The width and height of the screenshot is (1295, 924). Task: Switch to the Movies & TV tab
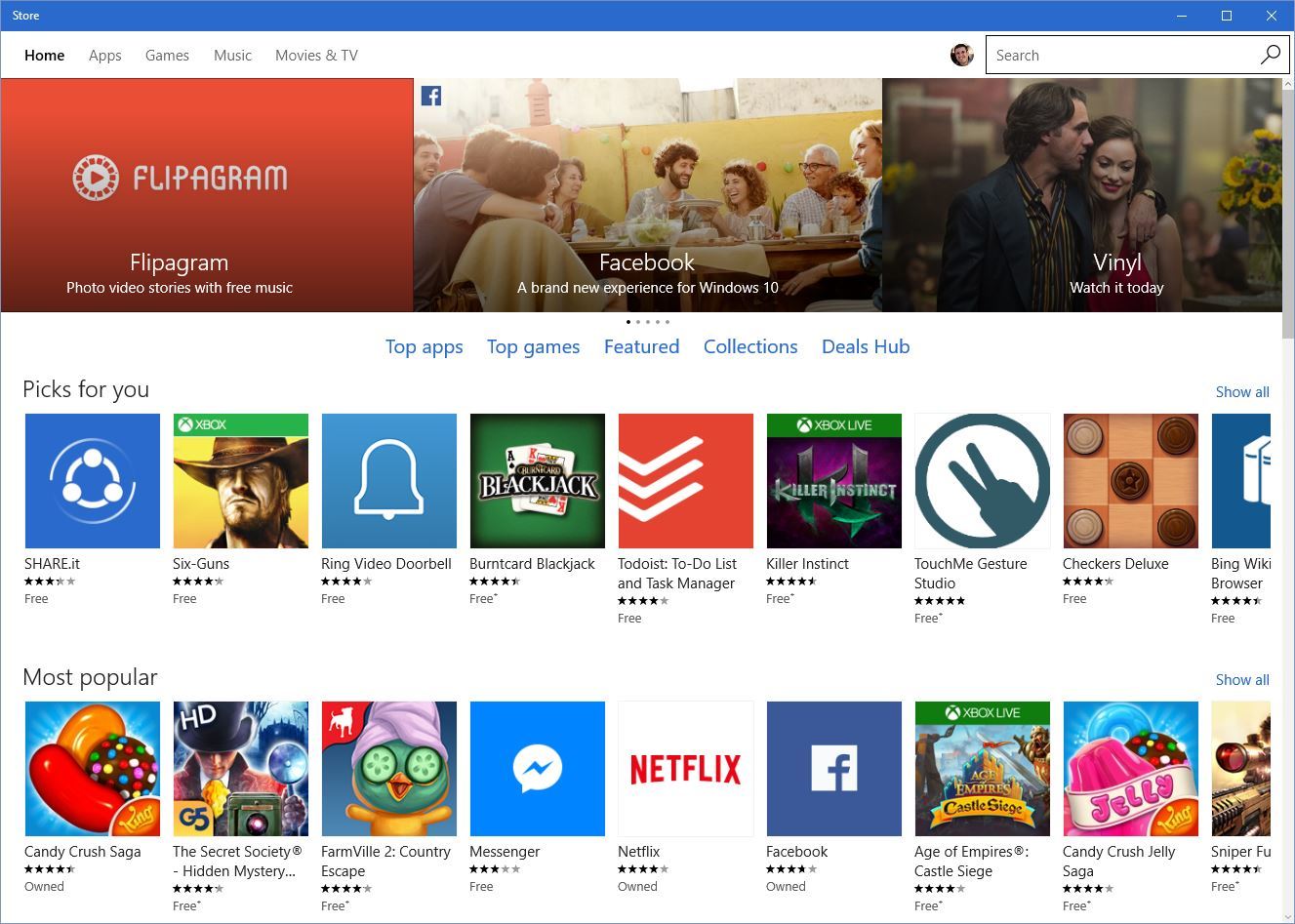[x=316, y=56]
